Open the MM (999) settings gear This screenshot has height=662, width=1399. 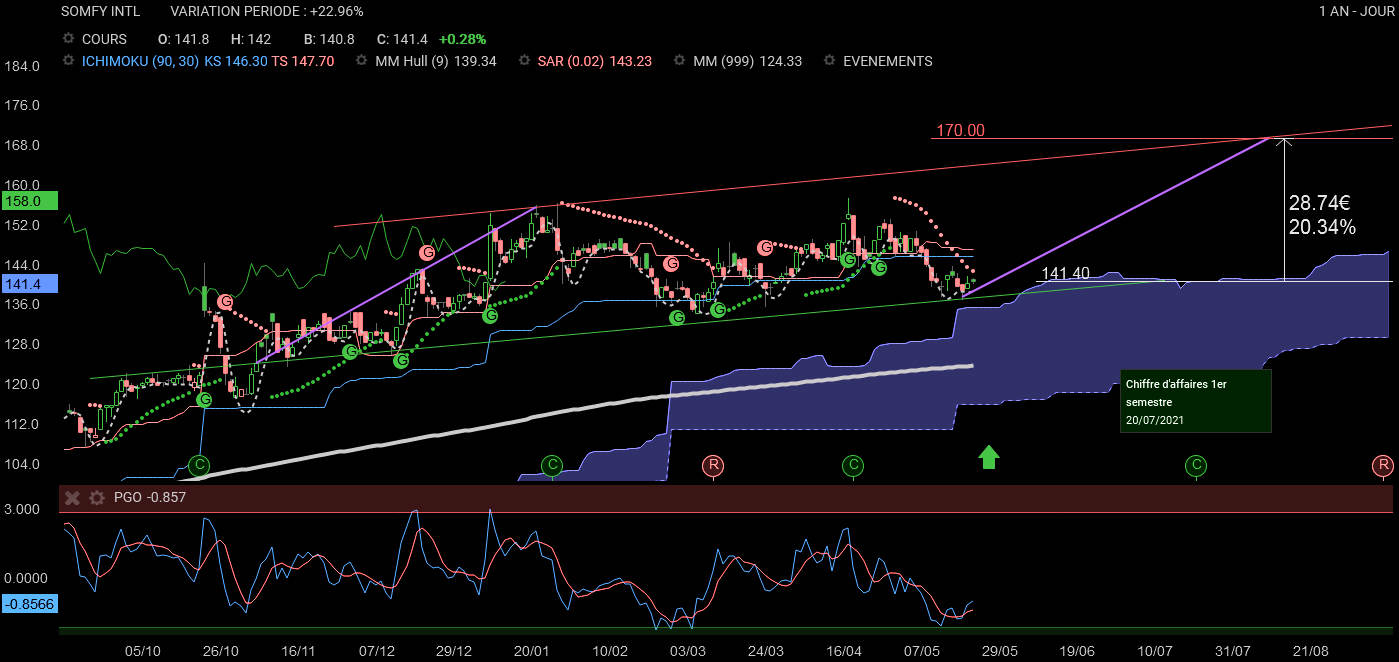[x=678, y=61]
